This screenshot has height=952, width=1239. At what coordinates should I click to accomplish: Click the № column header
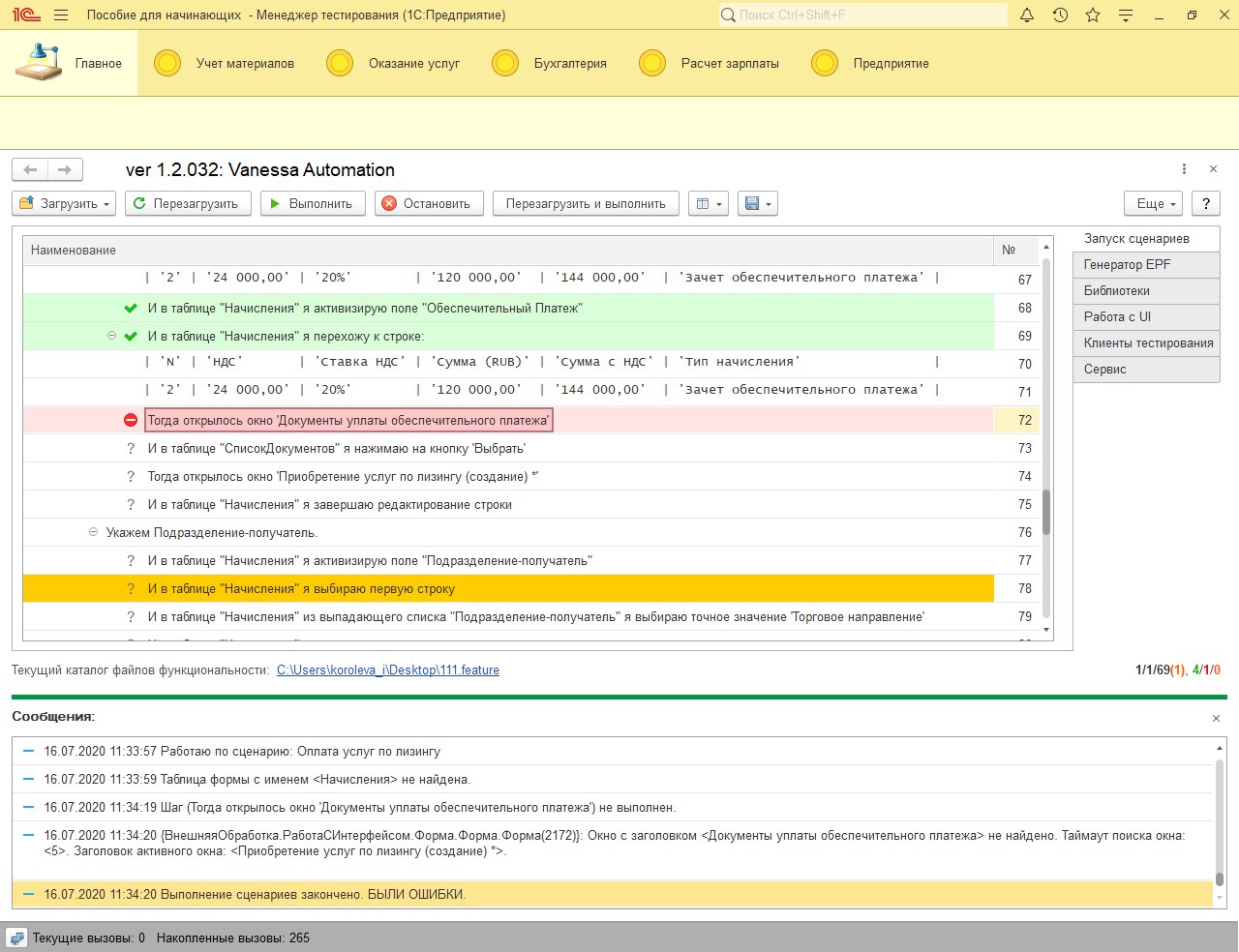1016,250
